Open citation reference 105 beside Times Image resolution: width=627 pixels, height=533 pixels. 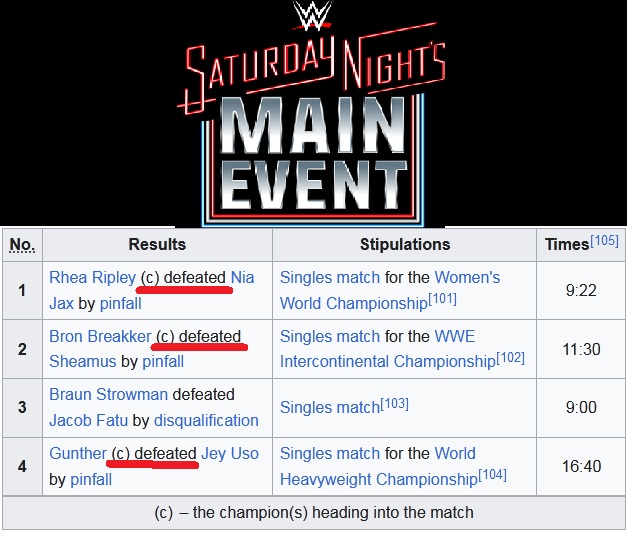[604, 240]
